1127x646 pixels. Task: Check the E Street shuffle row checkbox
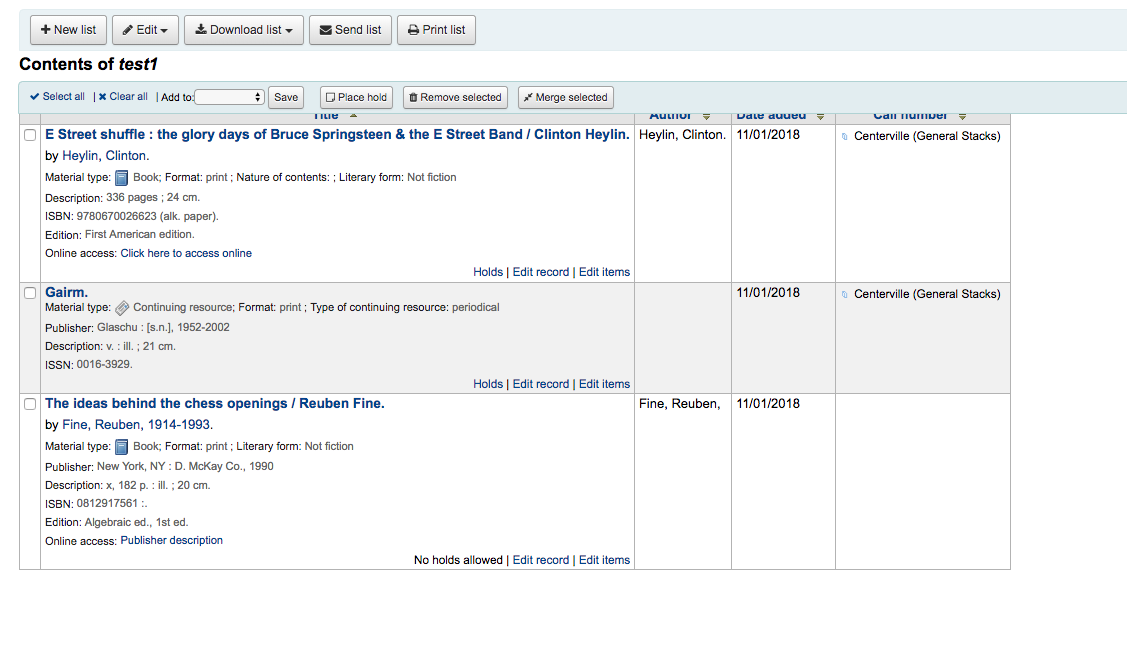(30, 136)
